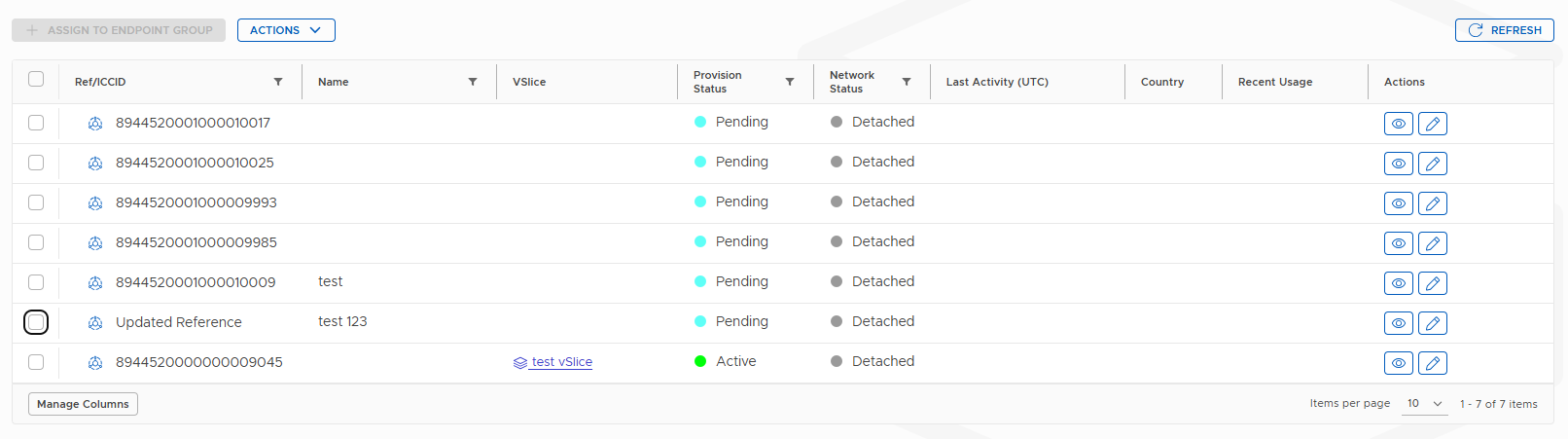Click endpoint icon beside 8944520001000010025
The image size is (1568, 439).
click(x=95, y=164)
